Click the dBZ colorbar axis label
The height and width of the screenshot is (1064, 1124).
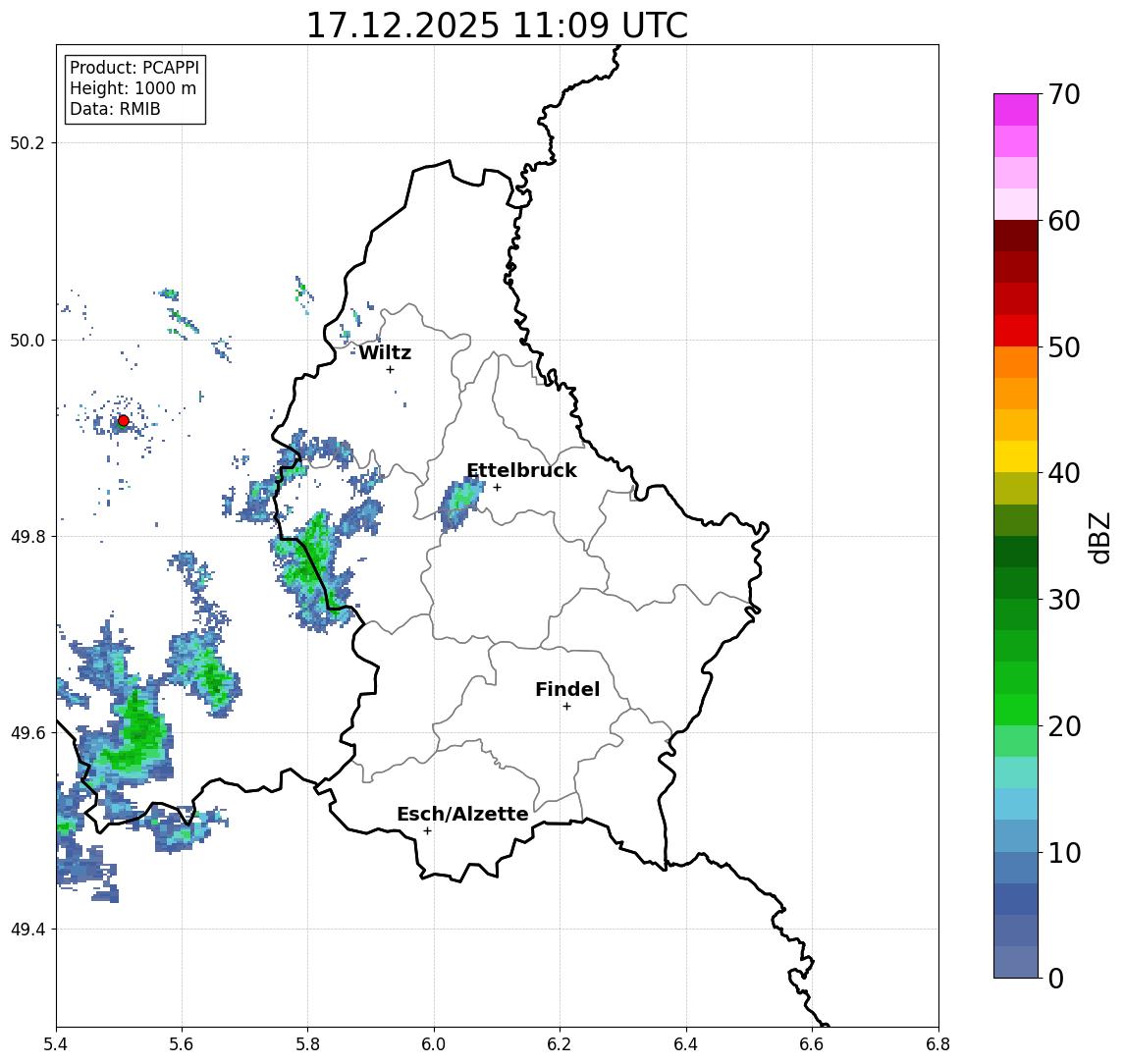[1098, 538]
